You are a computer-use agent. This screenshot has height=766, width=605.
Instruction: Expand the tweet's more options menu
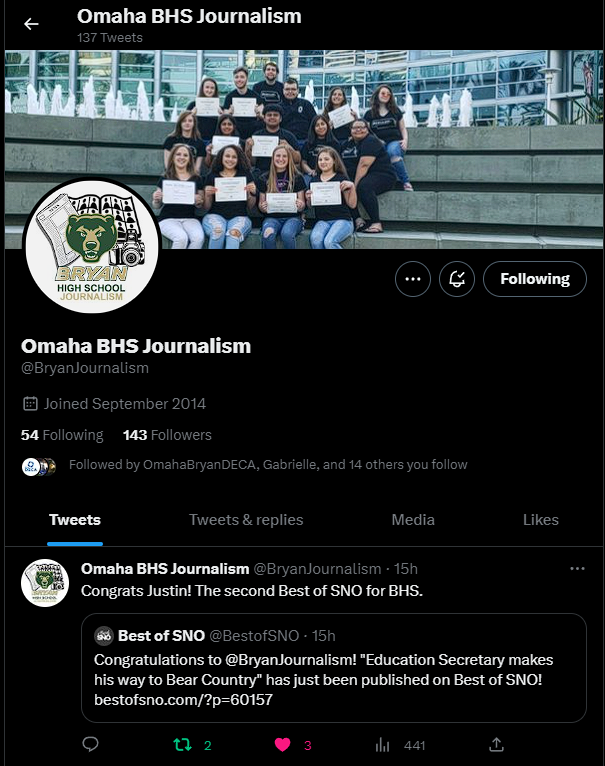coord(577,569)
